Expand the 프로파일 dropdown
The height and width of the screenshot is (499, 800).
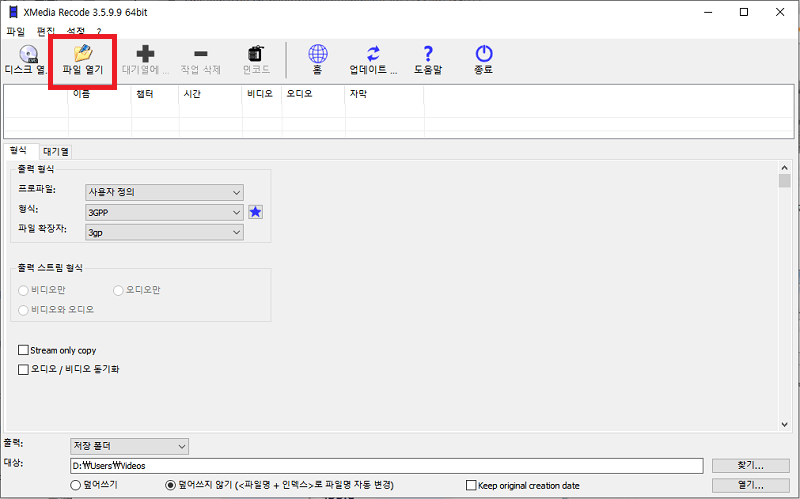pos(164,192)
